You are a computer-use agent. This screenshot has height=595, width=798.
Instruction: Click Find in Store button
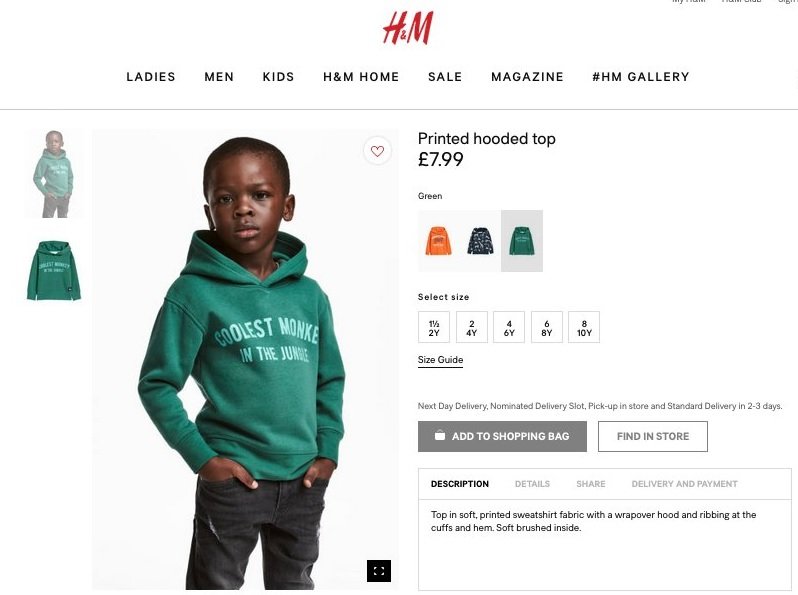pos(652,436)
